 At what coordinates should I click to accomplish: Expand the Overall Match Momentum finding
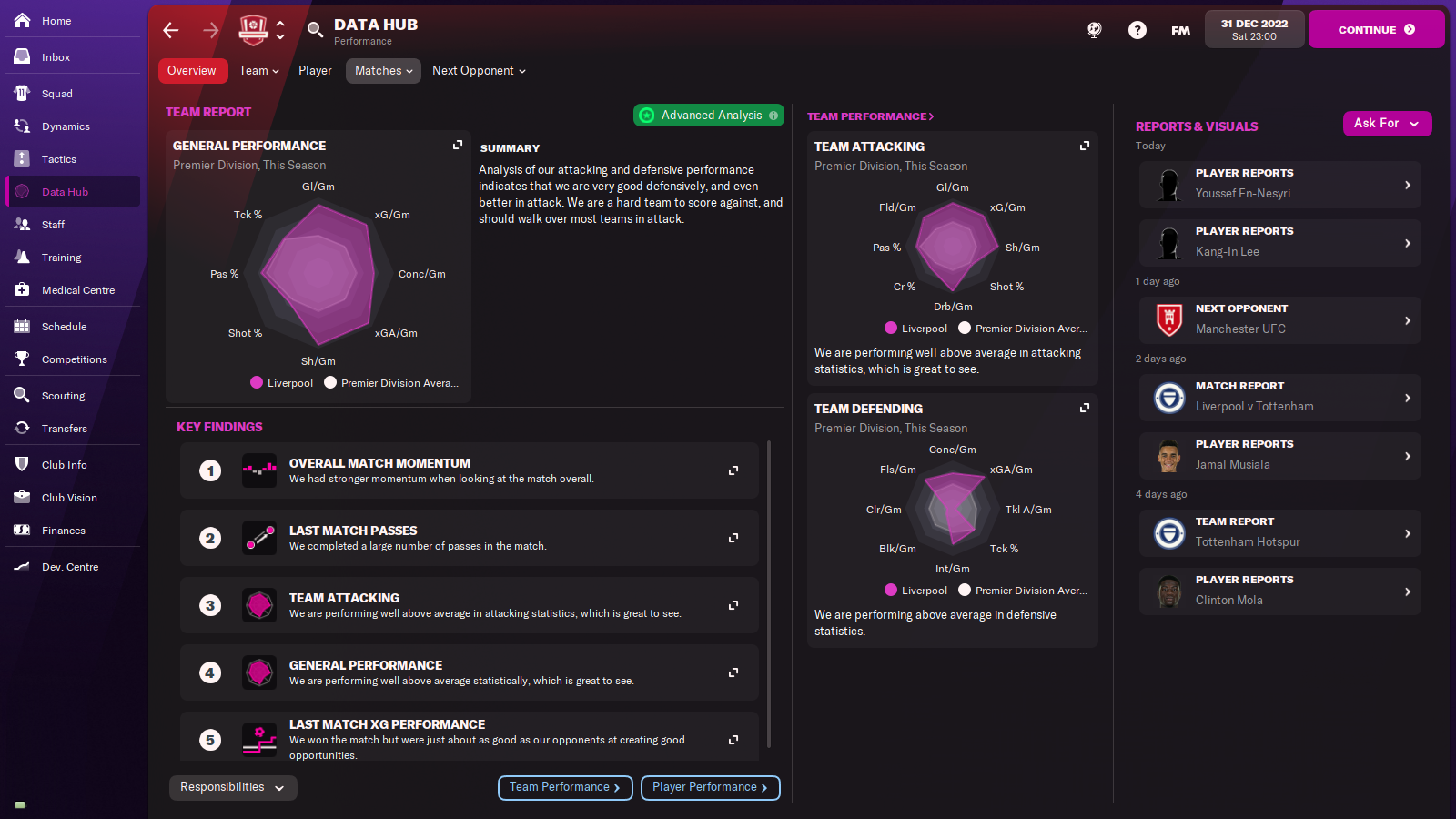point(733,470)
